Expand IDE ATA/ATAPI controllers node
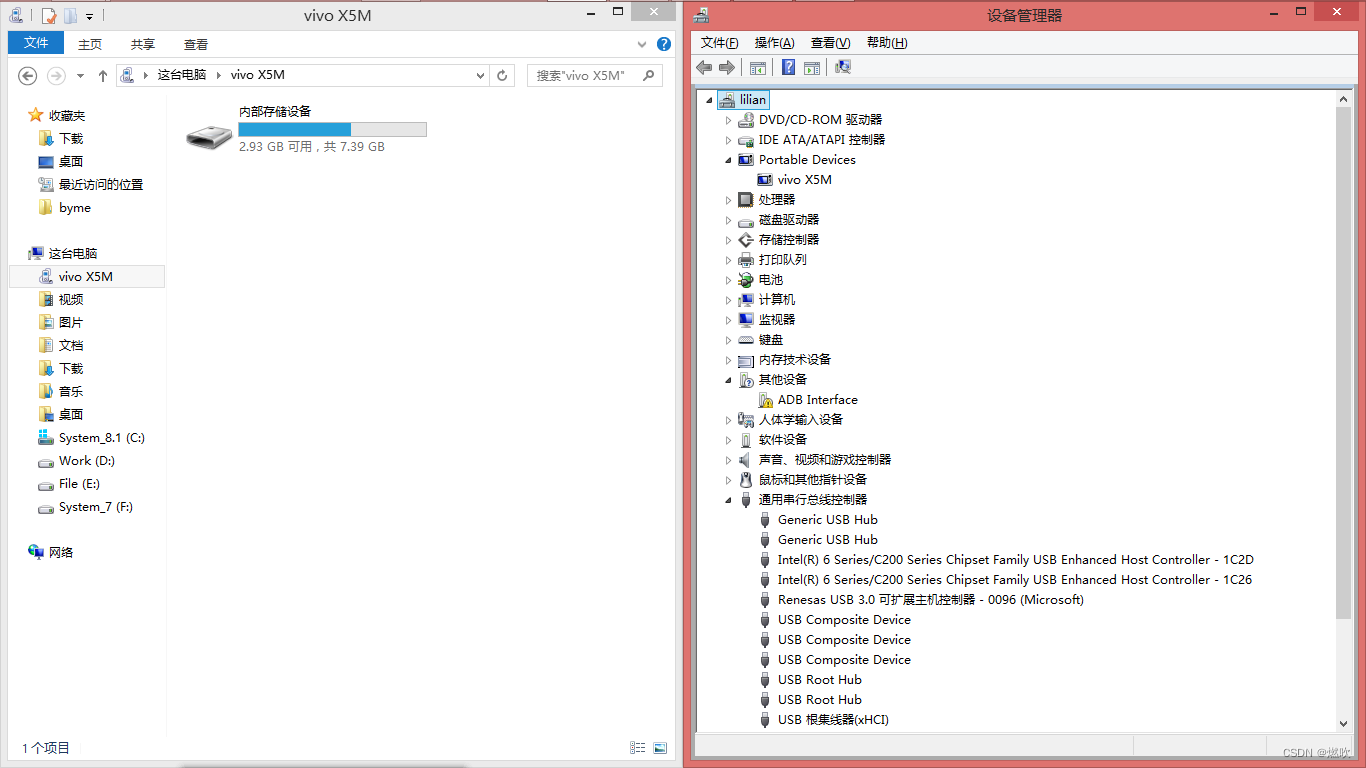The height and width of the screenshot is (768, 1366). point(728,140)
